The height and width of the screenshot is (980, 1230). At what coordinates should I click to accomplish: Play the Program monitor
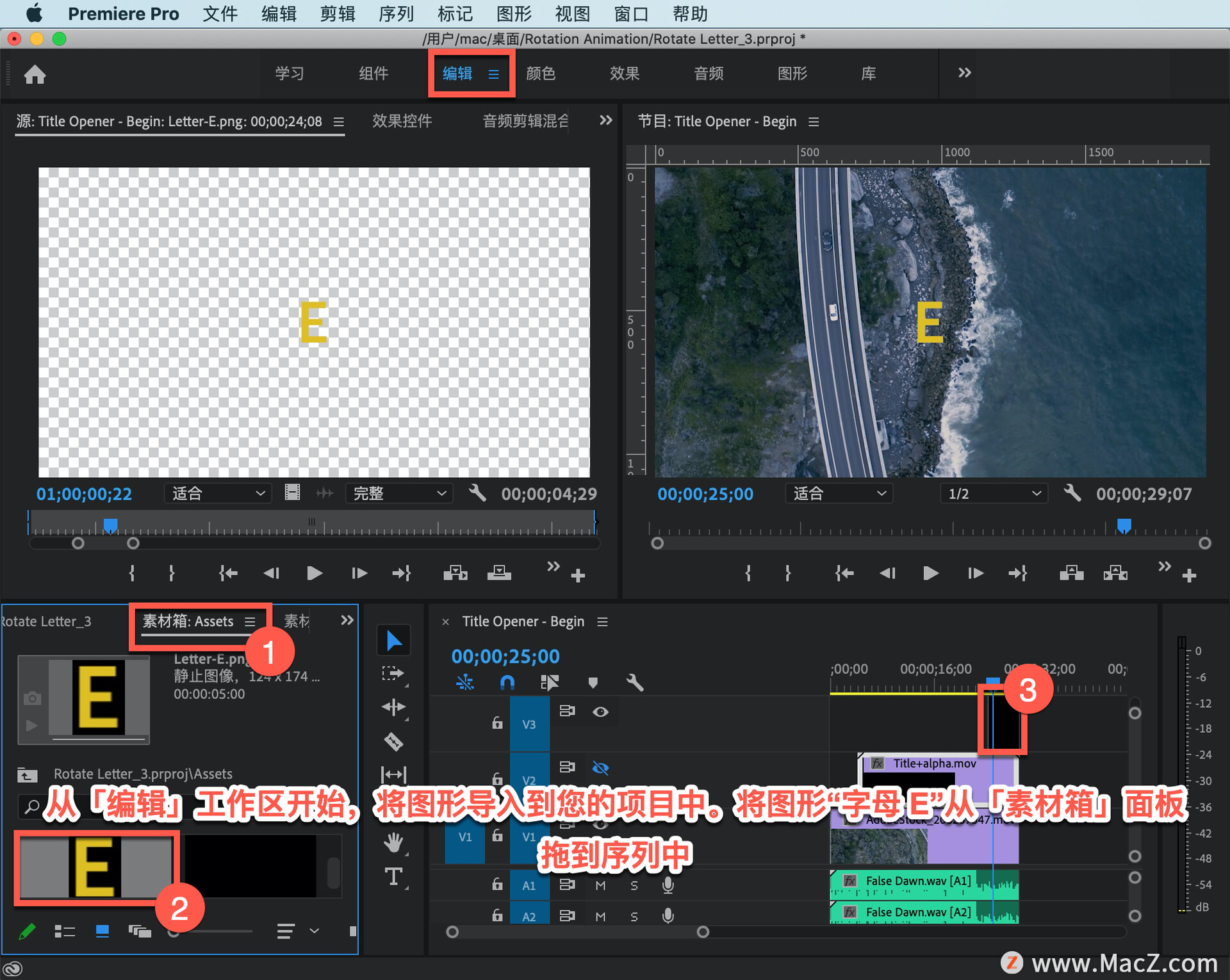[x=930, y=573]
